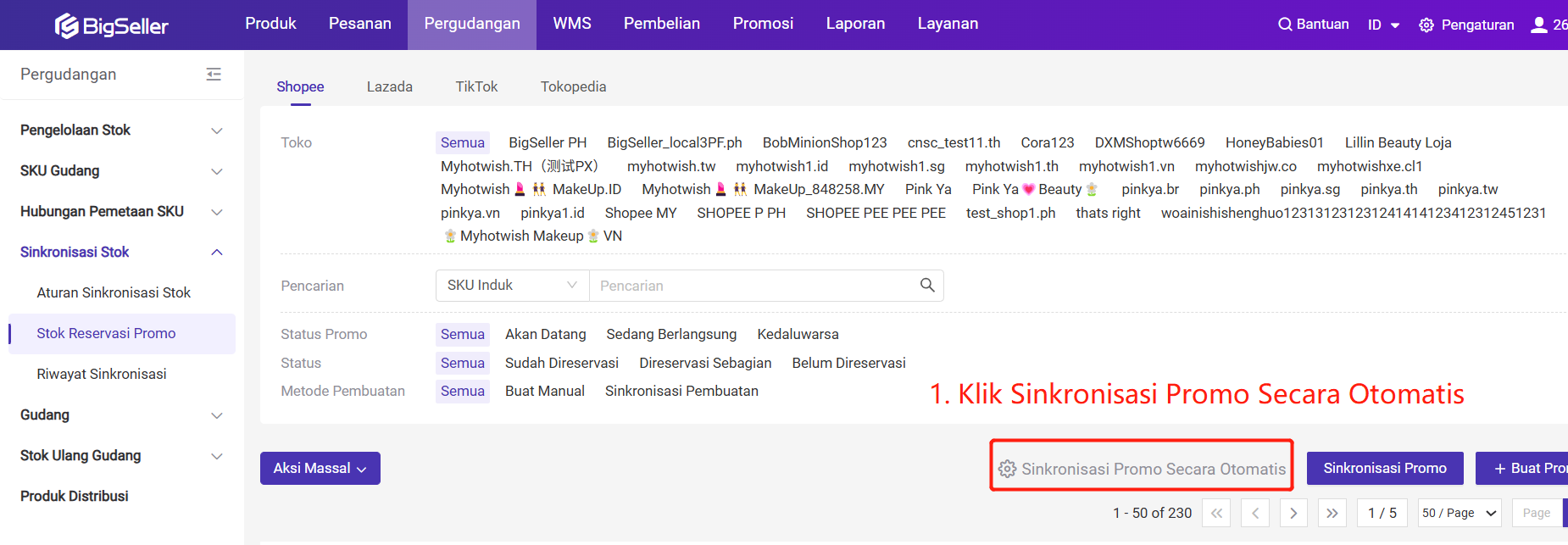Select the Lillin Beauty Loja store

[x=1398, y=142]
